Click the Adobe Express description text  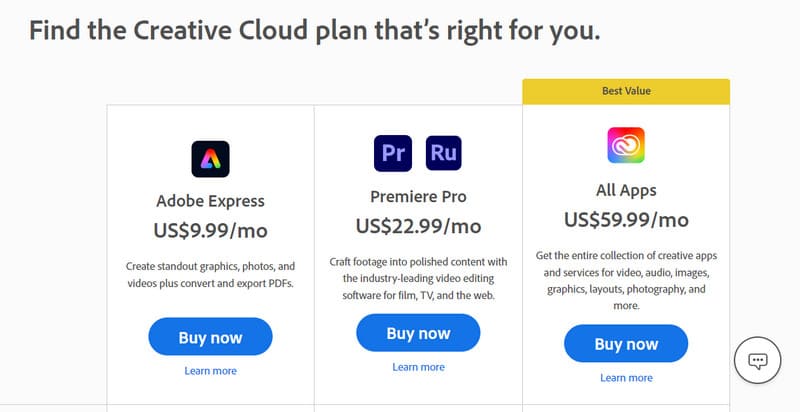(x=210, y=275)
